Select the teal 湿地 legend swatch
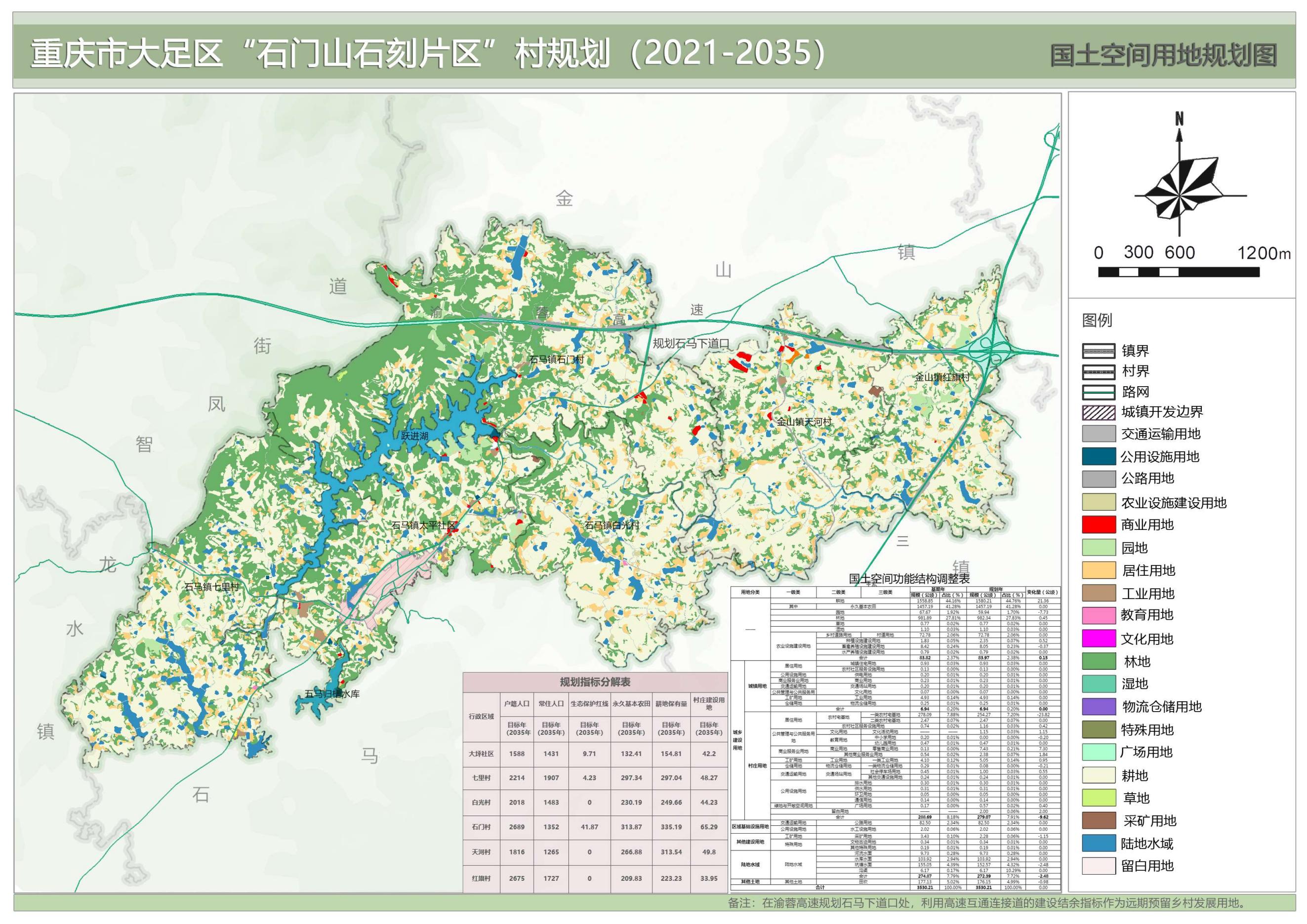1307x924 pixels. [x=1099, y=684]
